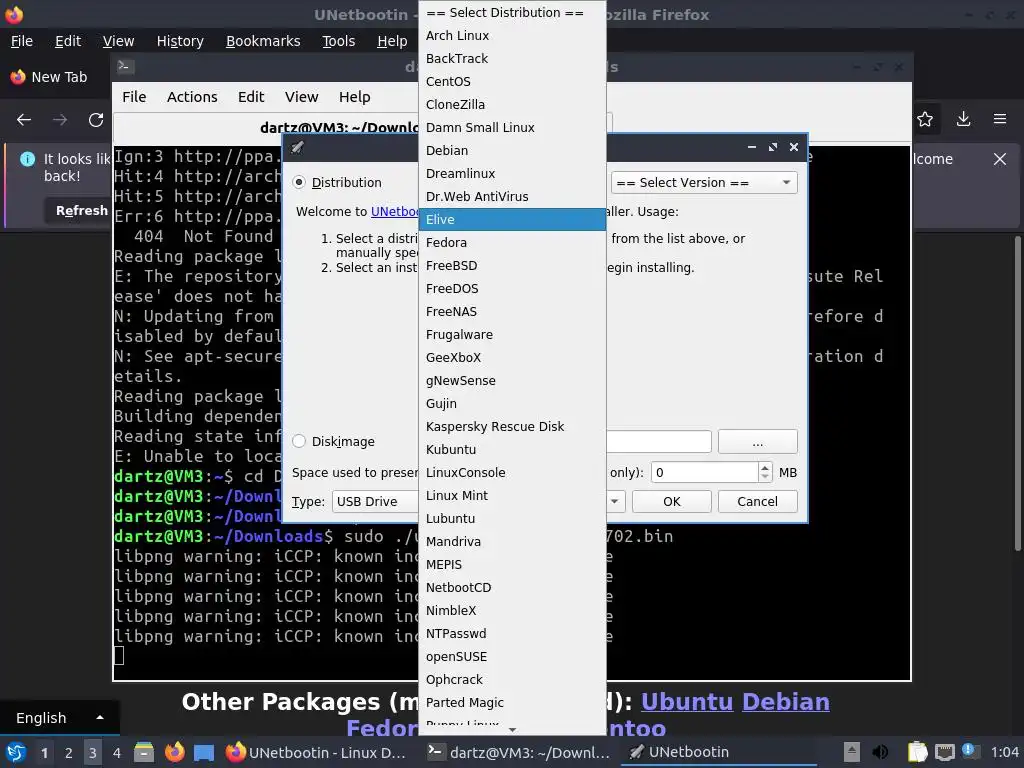Open the Select Version dropdown
This screenshot has height=768, width=1024.
point(704,182)
